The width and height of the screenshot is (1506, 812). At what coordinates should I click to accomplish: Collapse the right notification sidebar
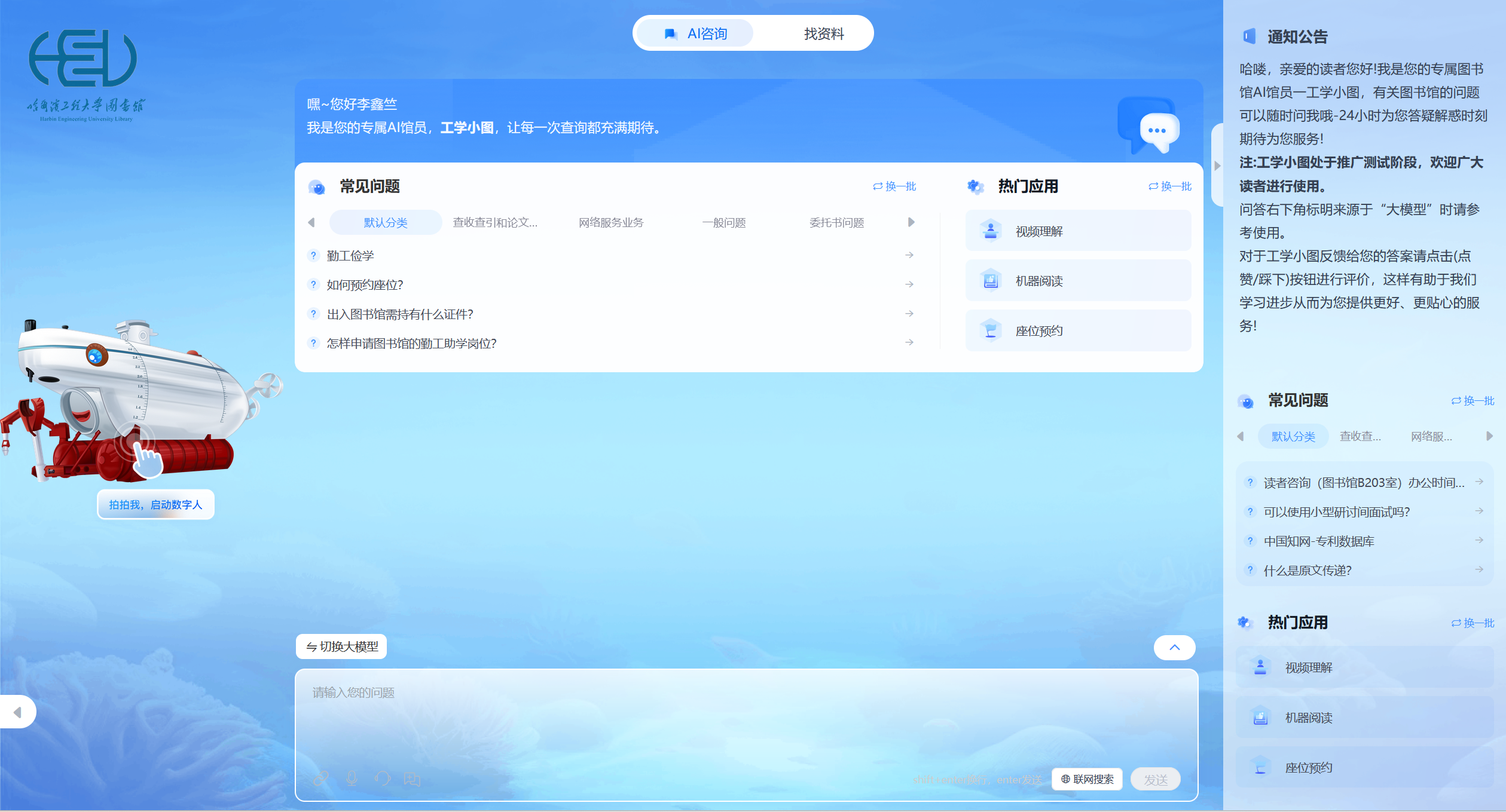click(x=1217, y=166)
